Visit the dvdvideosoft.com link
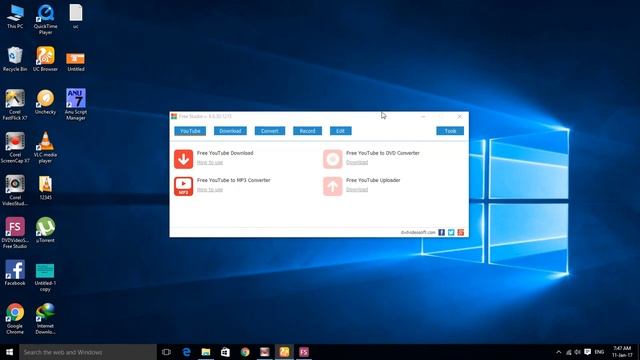The image size is (640, 360). 418,232
